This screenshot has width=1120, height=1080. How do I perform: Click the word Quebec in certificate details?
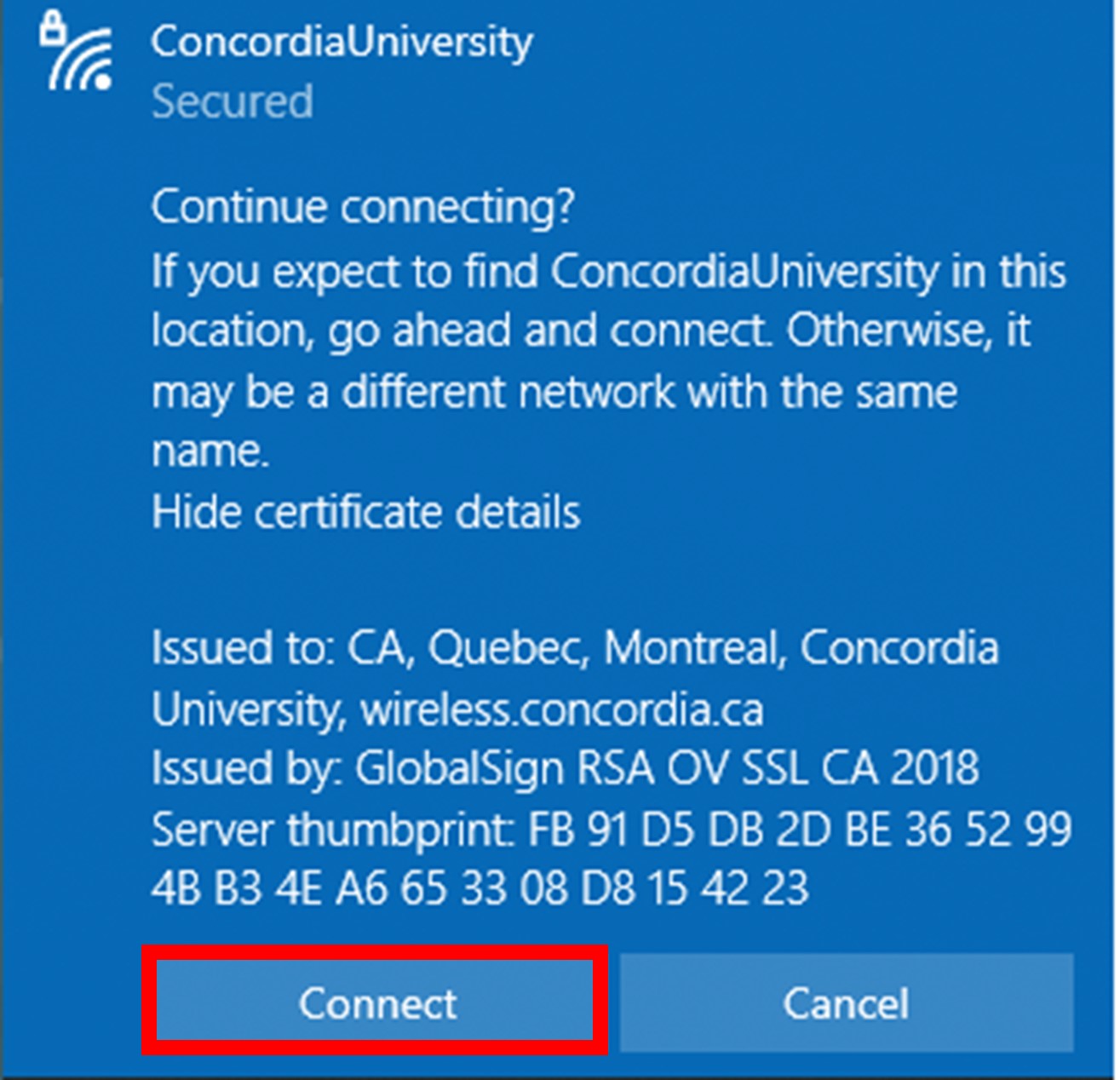(x=508, y=648)
